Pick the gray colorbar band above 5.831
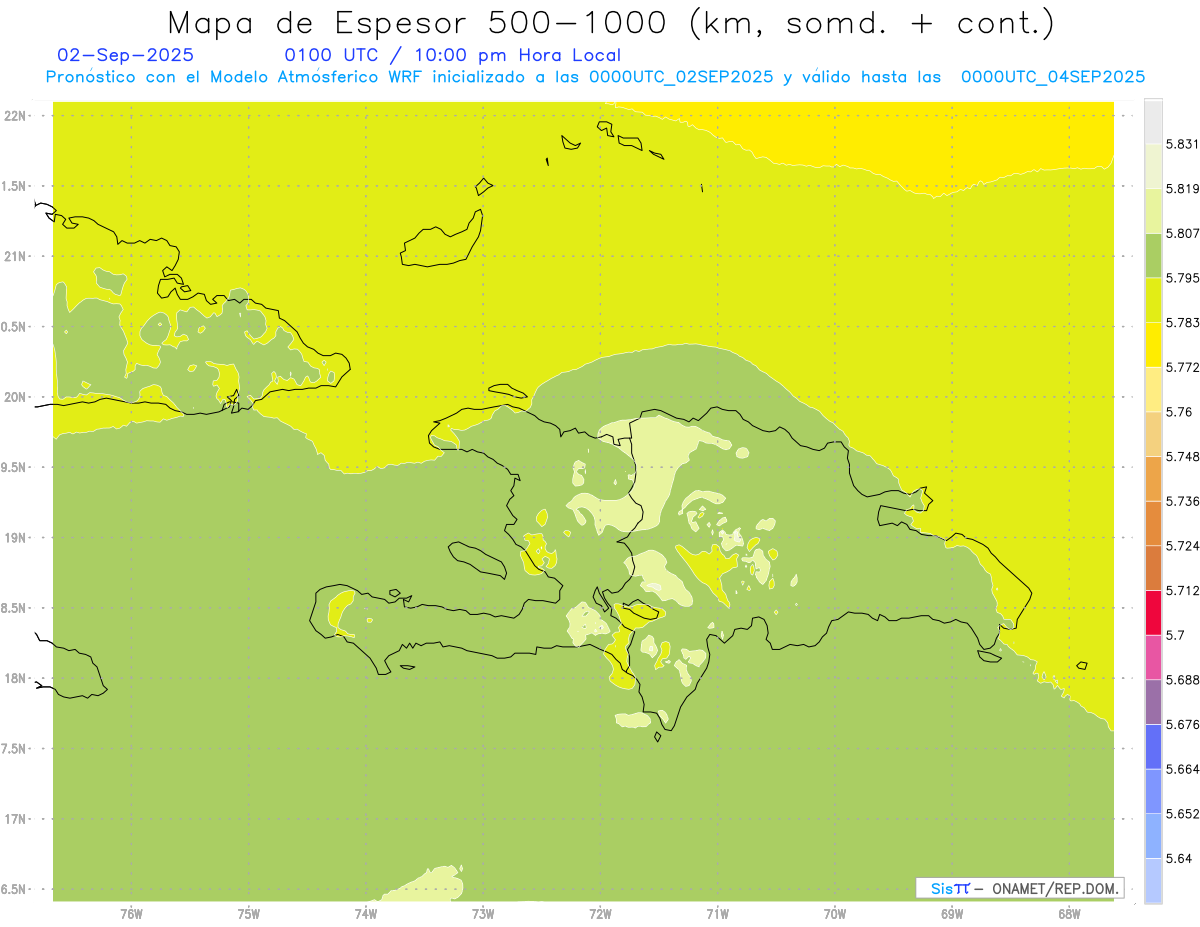 click(x=1153, y=121)
